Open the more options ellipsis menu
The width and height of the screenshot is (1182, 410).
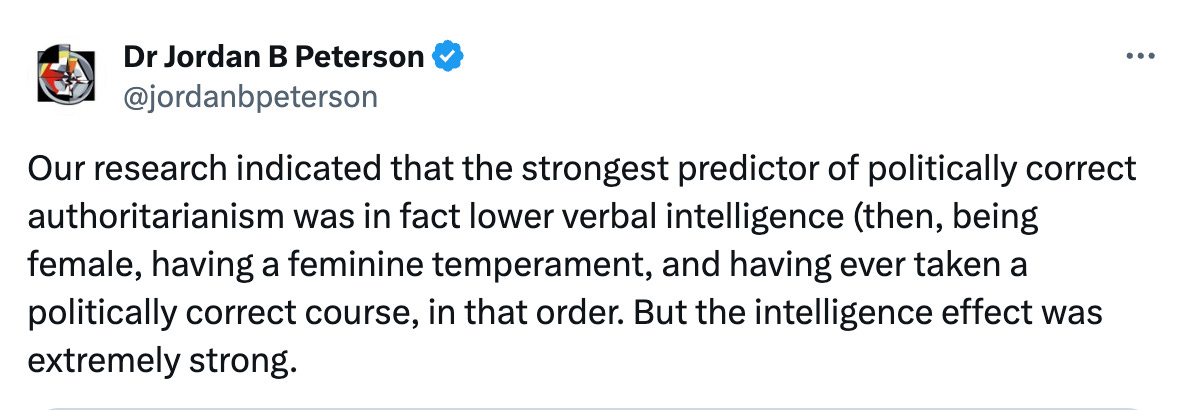(1140, 57)
